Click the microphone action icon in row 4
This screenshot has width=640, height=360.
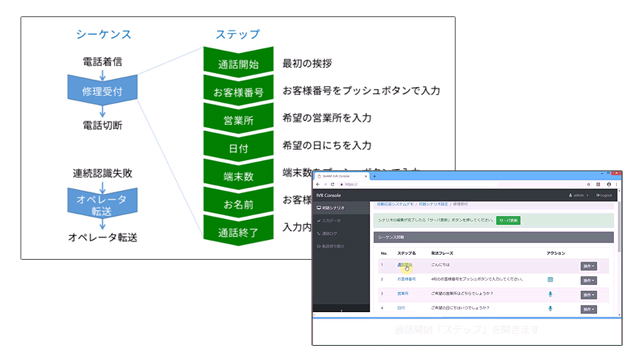[550, 308]
